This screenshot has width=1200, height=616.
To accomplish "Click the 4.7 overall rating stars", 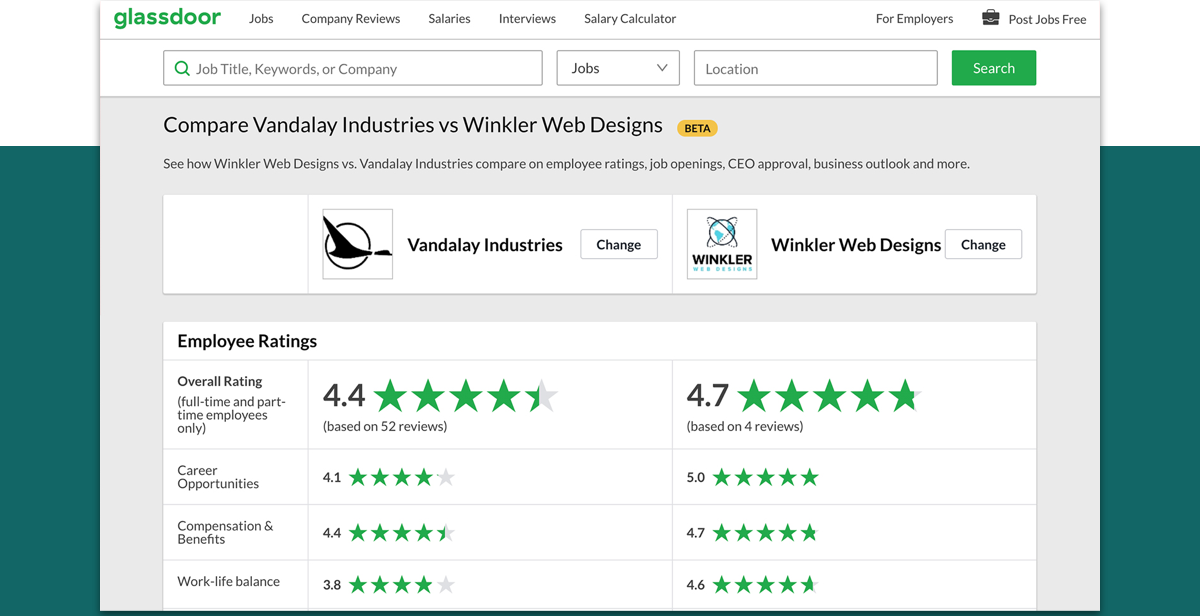I will (x=830, y=396).
